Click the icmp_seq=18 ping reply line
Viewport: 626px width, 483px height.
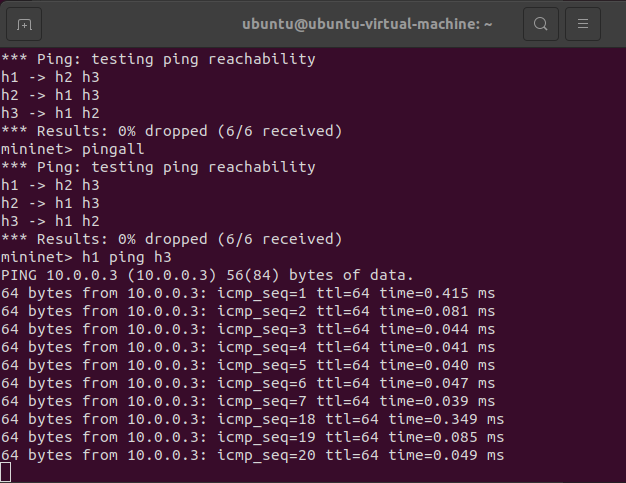pyautogui.click(x=253, y=419)
